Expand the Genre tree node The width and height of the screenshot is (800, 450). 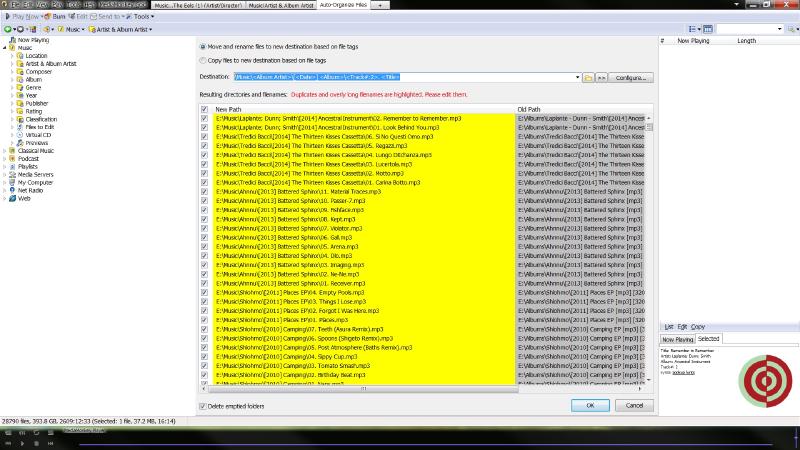tap(12, 87)
